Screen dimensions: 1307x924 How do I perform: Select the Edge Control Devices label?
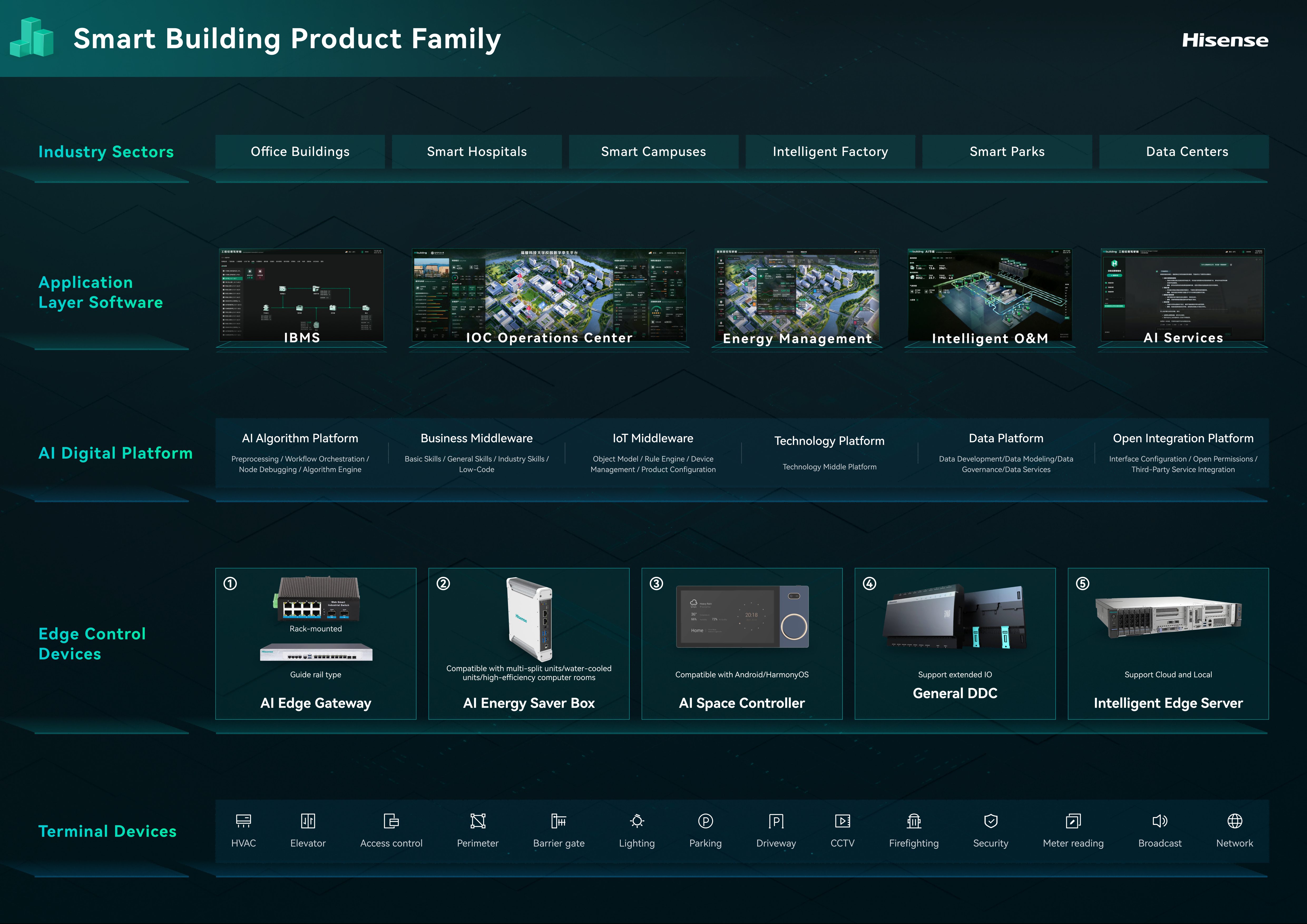[92, 643]
